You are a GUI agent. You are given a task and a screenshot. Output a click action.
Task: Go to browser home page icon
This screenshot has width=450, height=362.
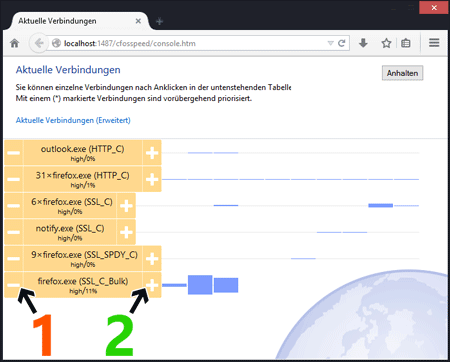coord(15,43)
